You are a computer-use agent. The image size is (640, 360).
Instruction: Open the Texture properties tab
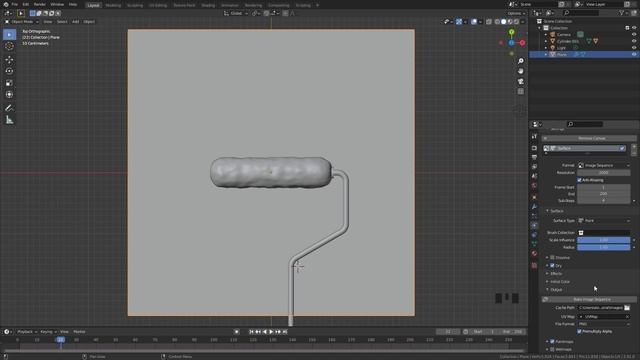click(534, 265)
